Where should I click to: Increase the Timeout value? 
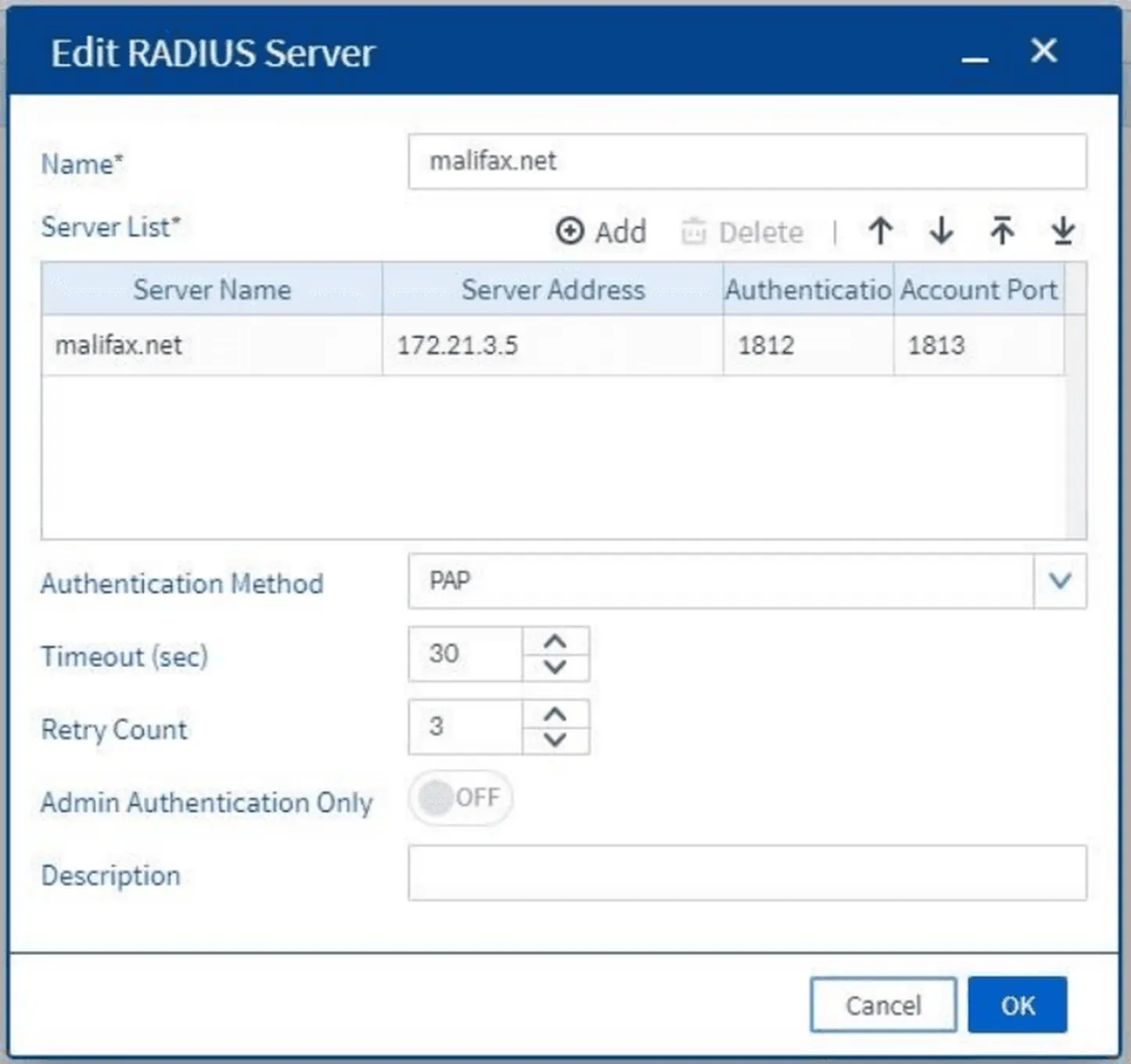pos(555,642)
